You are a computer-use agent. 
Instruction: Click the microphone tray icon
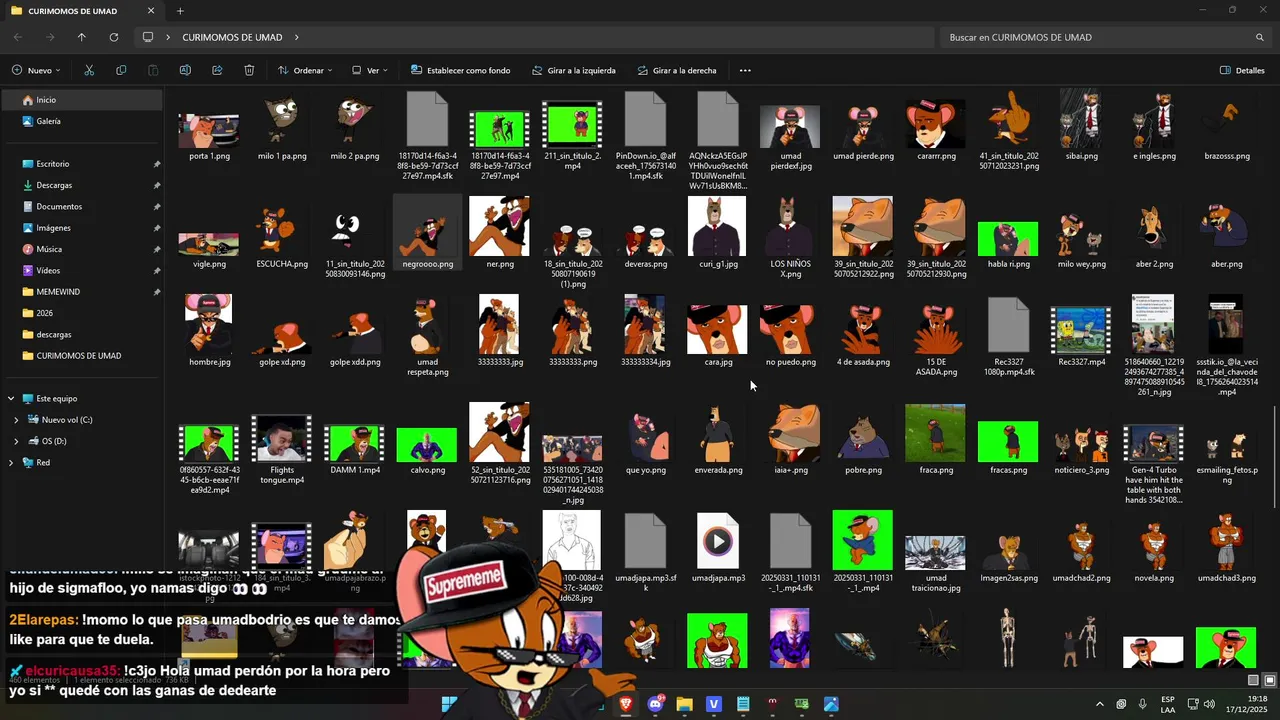(1143, 704)
